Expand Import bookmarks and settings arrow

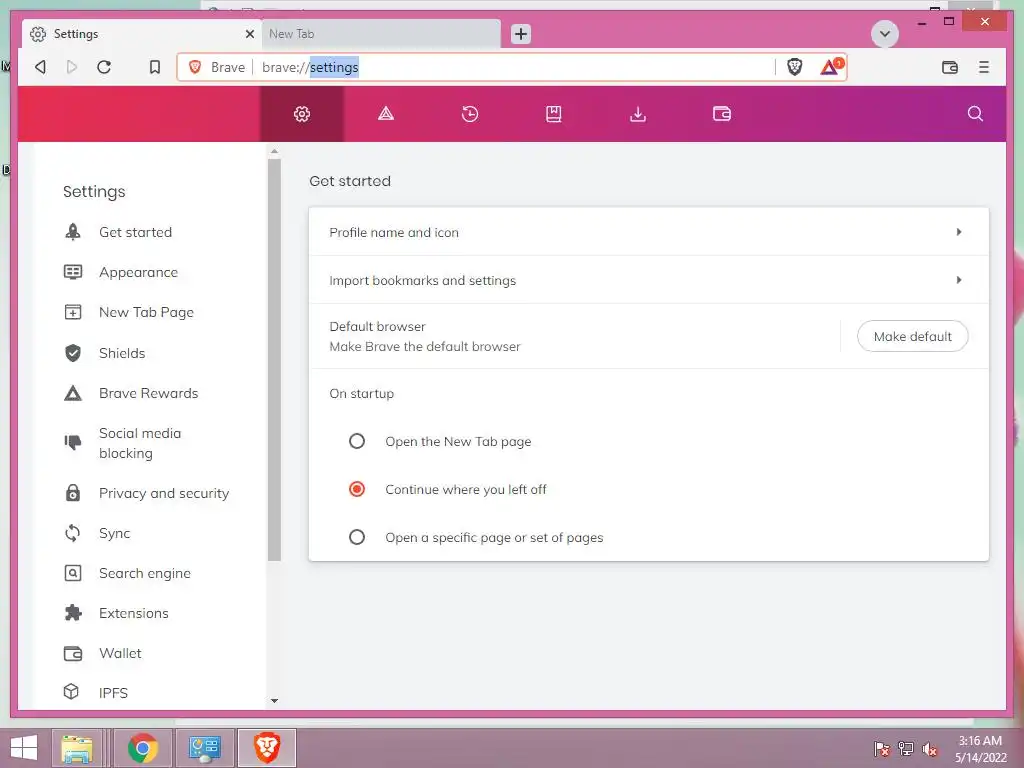click(959, 280)
